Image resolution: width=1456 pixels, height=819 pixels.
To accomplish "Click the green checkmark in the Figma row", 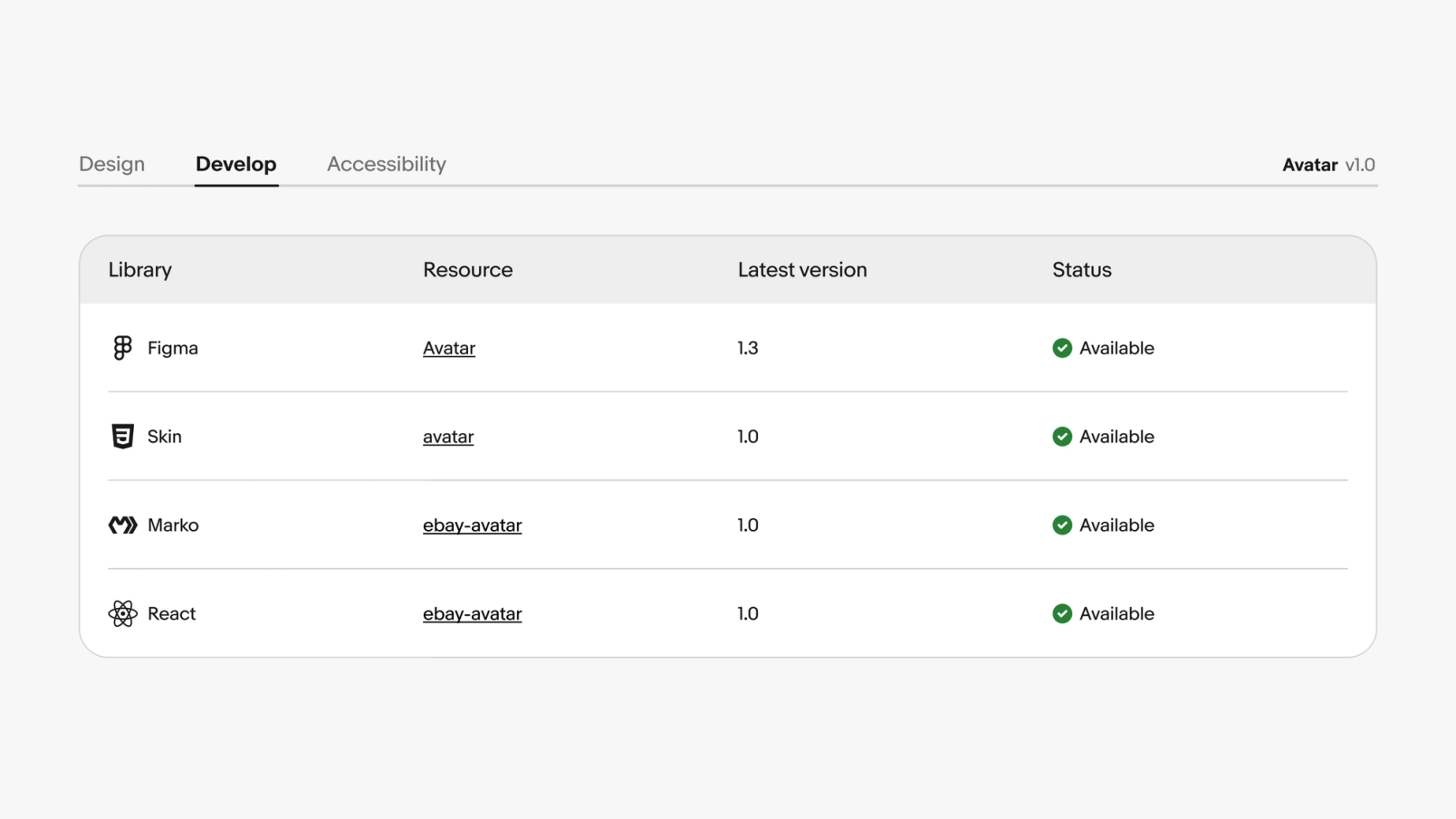I will [1062, 348].
